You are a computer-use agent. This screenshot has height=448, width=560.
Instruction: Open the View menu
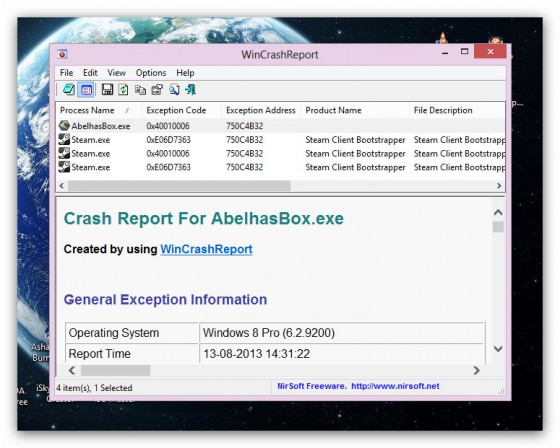click(x=116, y=73)
